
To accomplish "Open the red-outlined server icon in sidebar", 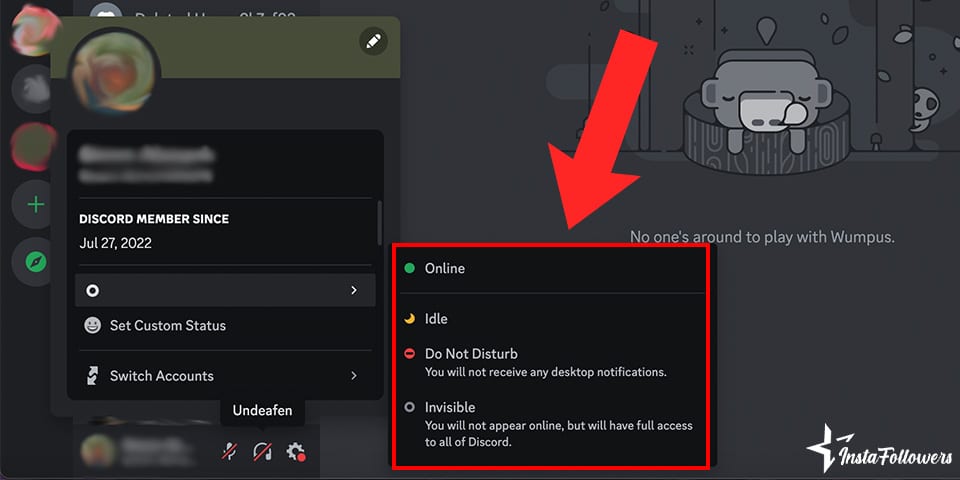I will click(34, 146).
